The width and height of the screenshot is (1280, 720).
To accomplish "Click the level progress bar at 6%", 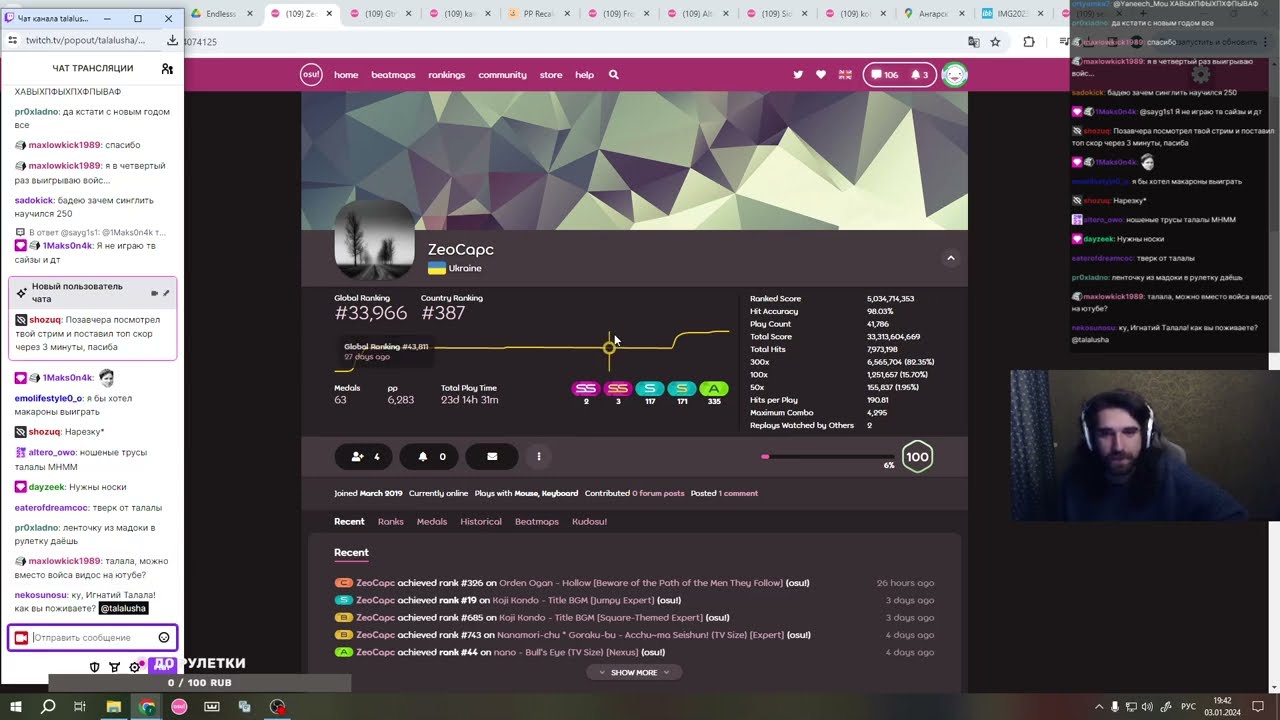I will point(827,457).
